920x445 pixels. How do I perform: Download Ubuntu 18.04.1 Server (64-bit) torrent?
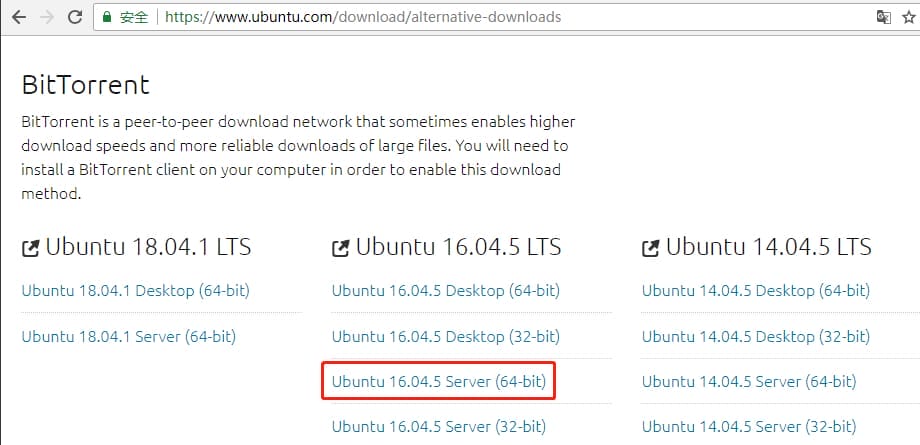tap(128, 336)
